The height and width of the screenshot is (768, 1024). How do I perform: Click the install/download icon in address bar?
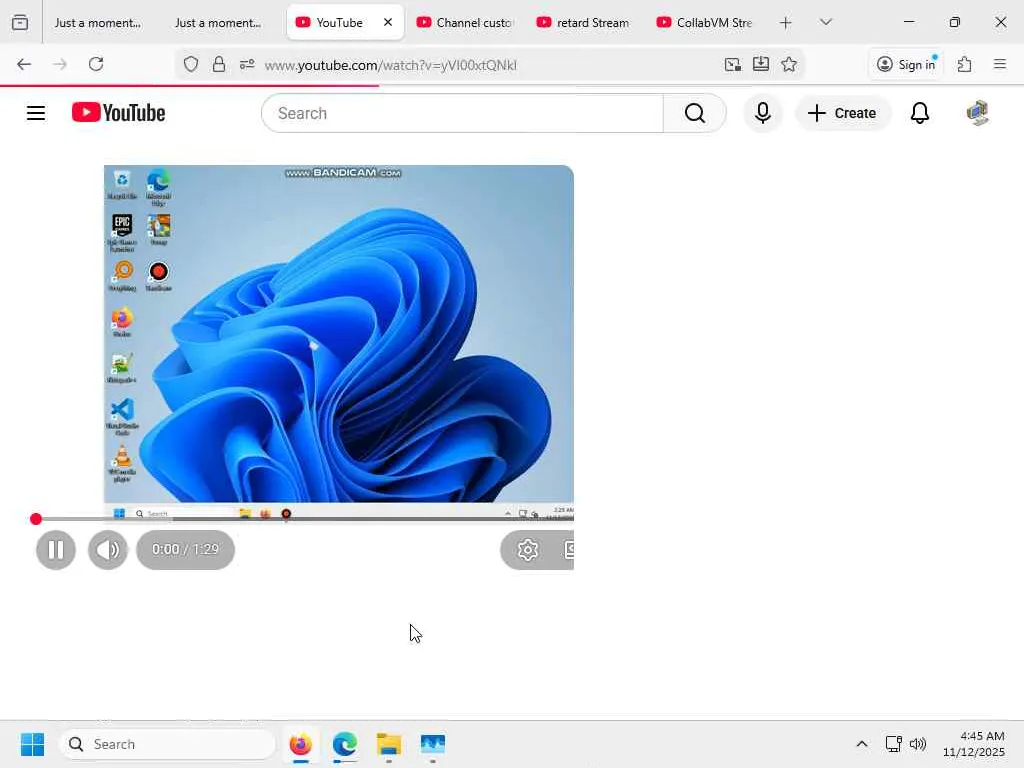[x=761, y=64]
